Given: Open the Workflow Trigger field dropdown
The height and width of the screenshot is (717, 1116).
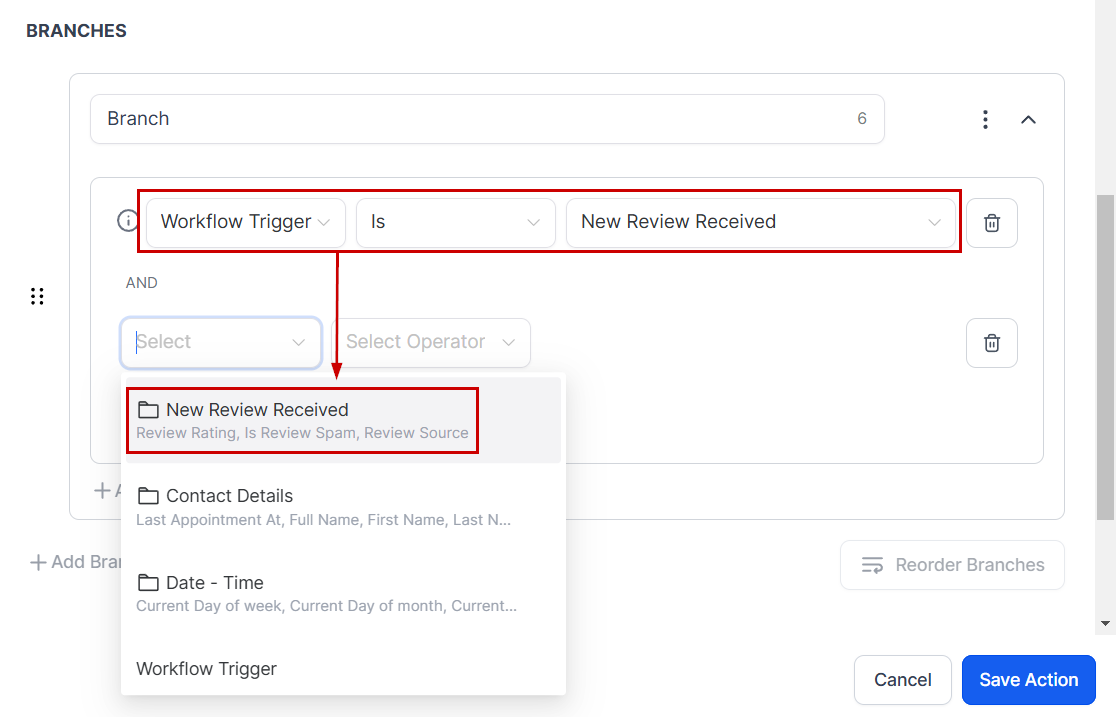Looking at the screenshot, I should [245, 222].
